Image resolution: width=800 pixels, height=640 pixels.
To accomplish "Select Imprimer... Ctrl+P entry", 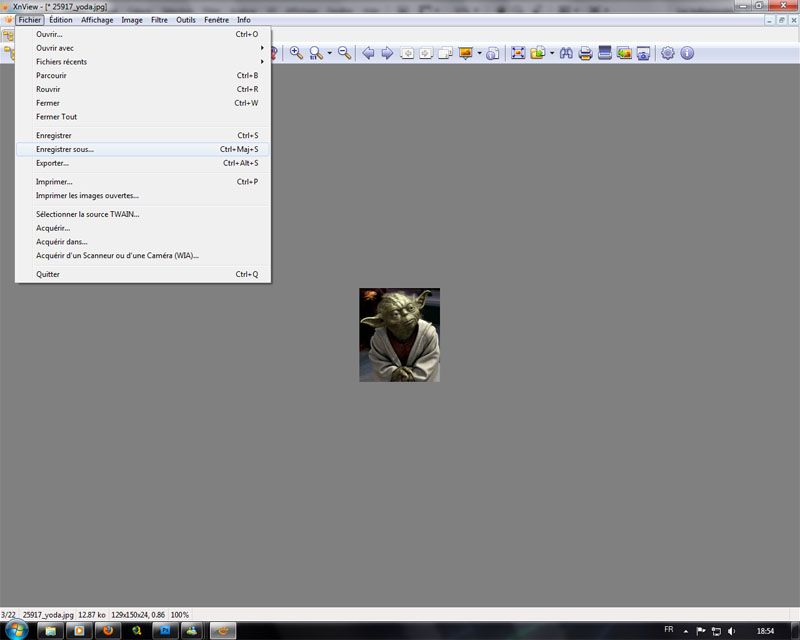I will point(143,182).
